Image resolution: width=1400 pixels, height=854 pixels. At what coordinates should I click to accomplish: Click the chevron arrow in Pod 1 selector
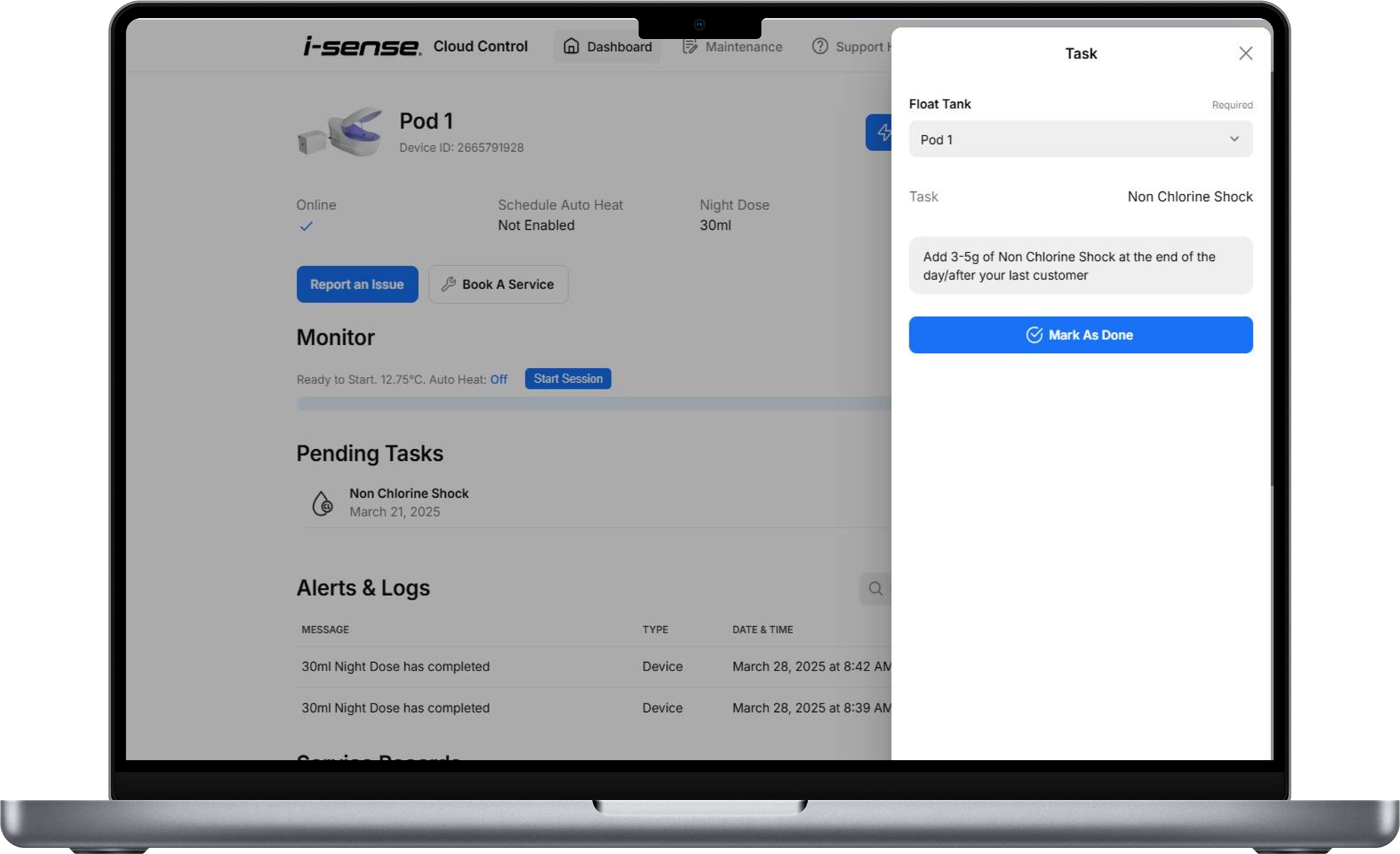pyautogui.click(x=1233, y=139)
